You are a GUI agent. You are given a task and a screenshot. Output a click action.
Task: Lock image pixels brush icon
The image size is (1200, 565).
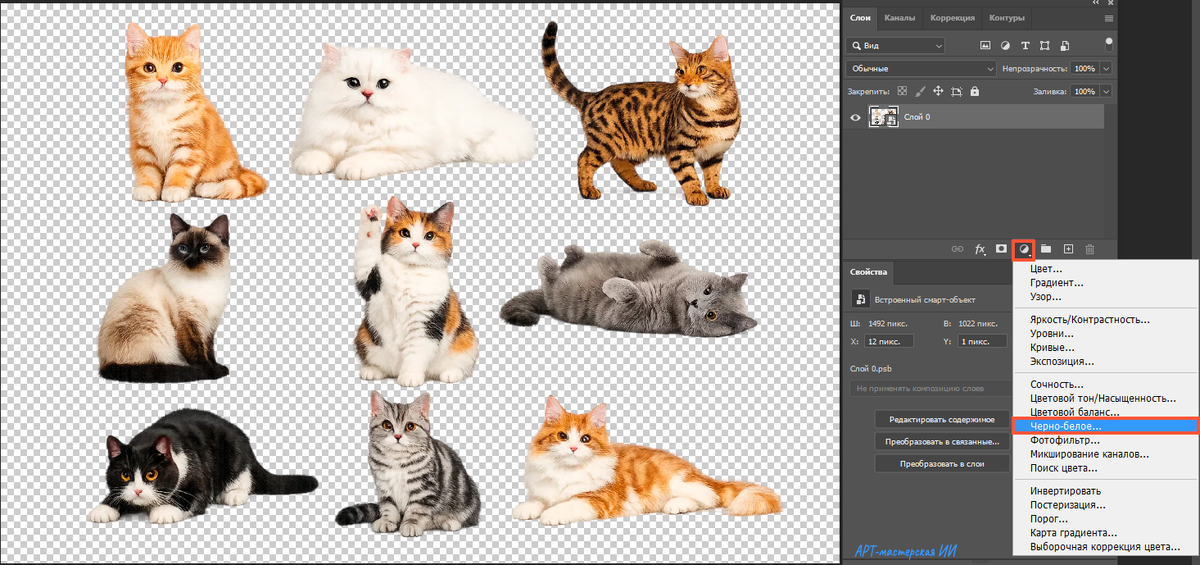pyautogui.click(x=921, y=91)
